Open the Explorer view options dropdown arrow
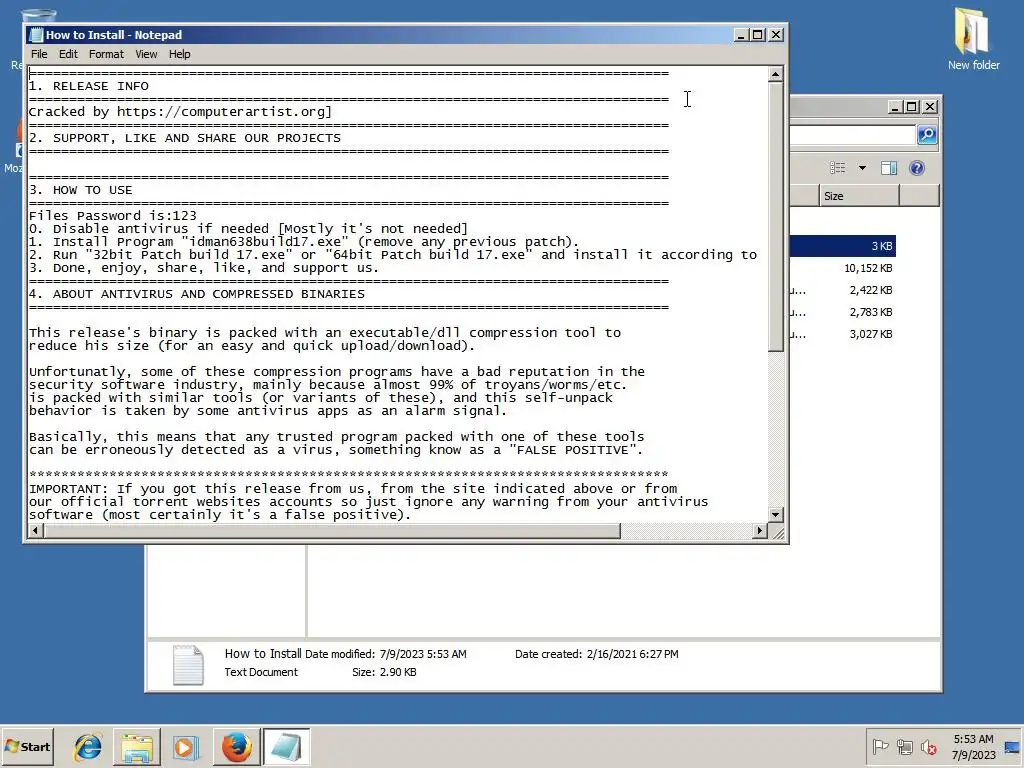Image resolution: width=1024 pixels, height=768 pixels. coord(862,168)
